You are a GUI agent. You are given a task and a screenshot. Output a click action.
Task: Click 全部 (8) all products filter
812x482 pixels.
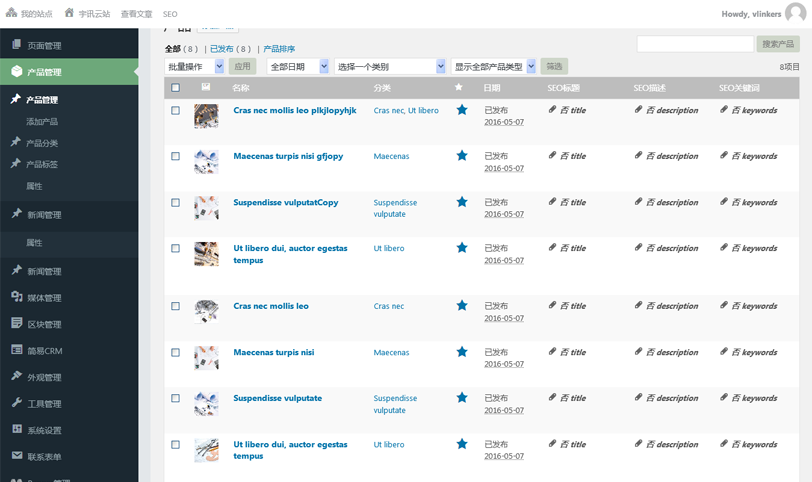click(181, 49)
